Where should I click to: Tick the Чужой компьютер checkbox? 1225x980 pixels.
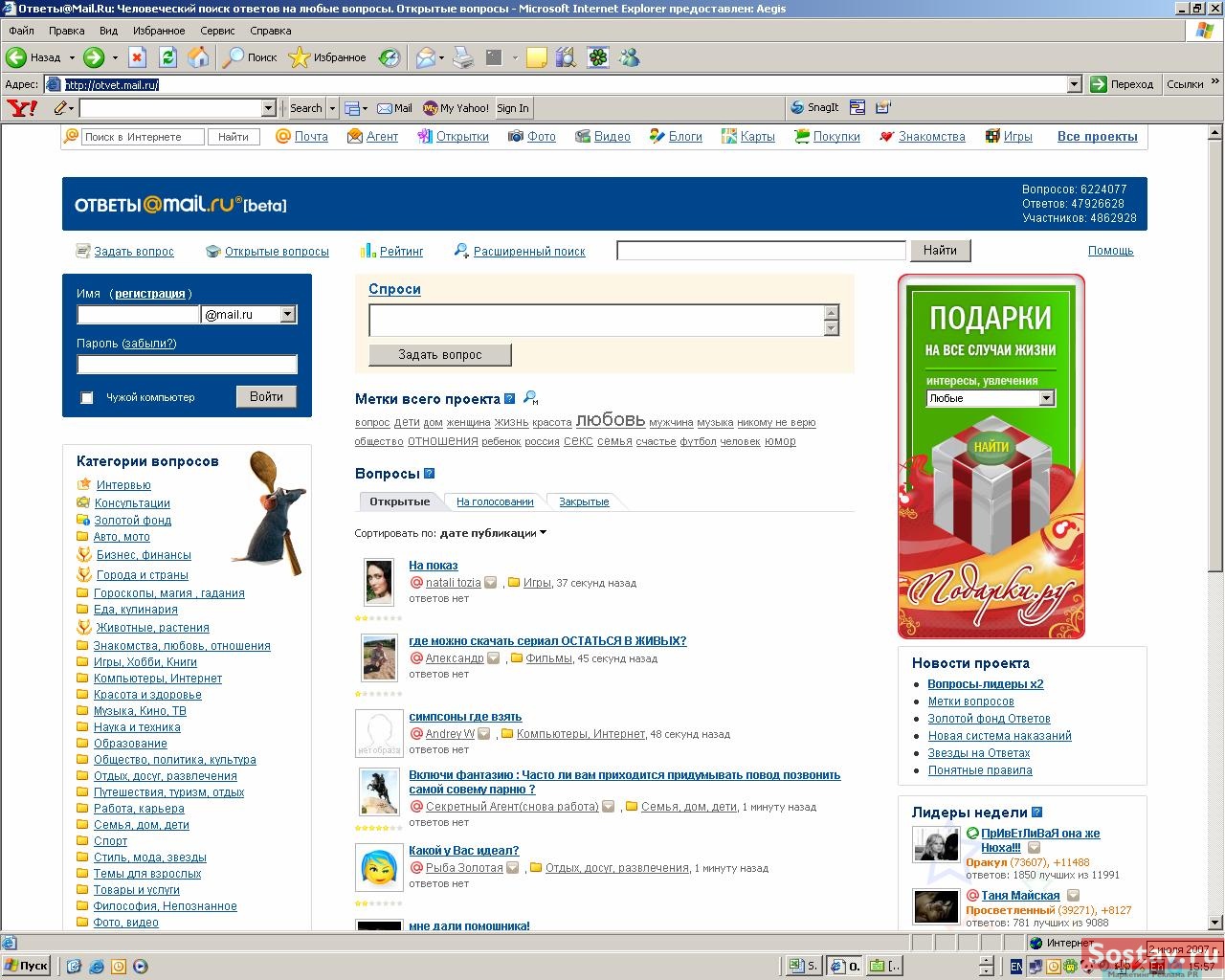click(x=87, y=397)
